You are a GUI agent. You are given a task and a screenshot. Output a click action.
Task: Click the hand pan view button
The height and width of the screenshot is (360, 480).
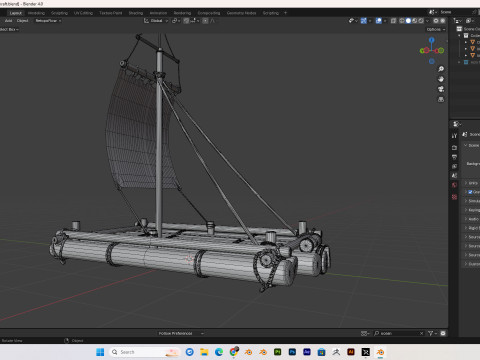pyautogui.click(x=441, y=79)
